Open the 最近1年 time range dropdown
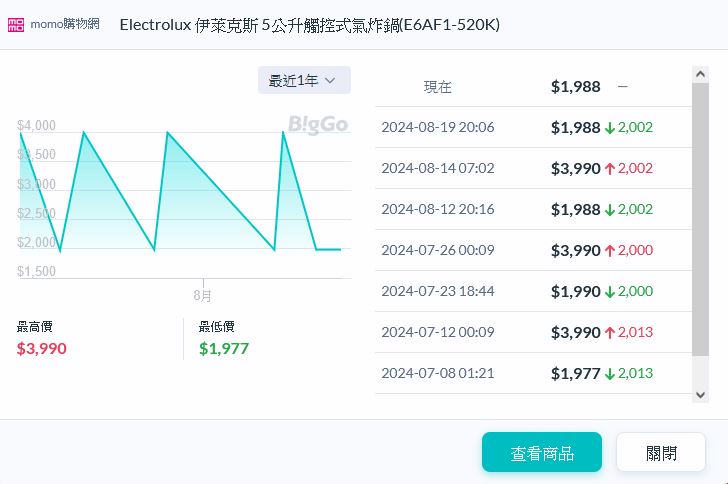The height and width of the screenshot is (484, 728). pos(304,80)
